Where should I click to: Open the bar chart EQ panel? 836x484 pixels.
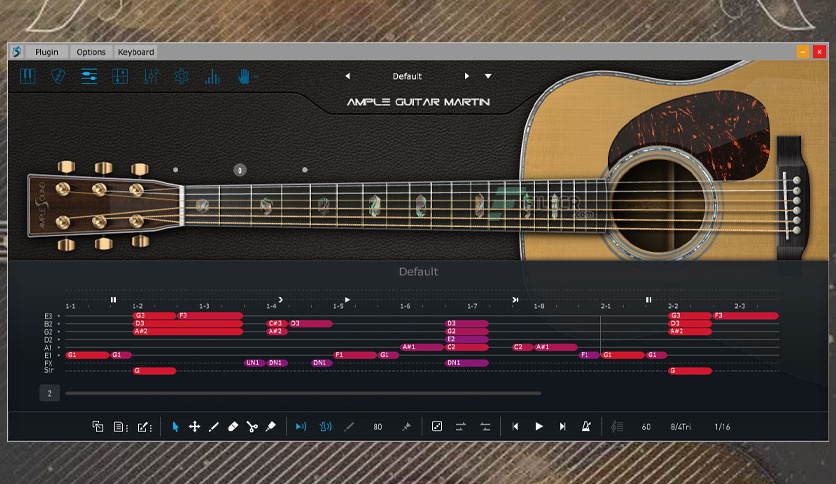coord(212,76)
